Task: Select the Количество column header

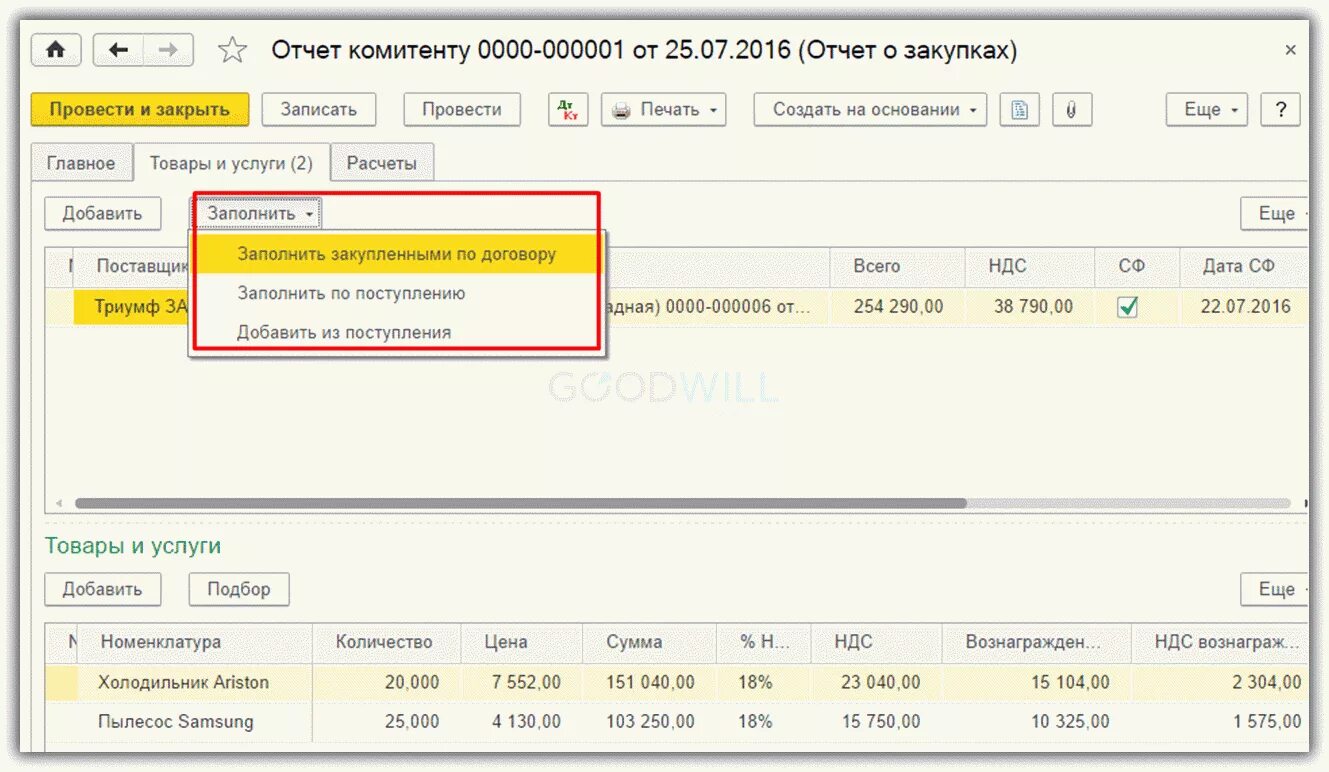Action: [387, 643]
